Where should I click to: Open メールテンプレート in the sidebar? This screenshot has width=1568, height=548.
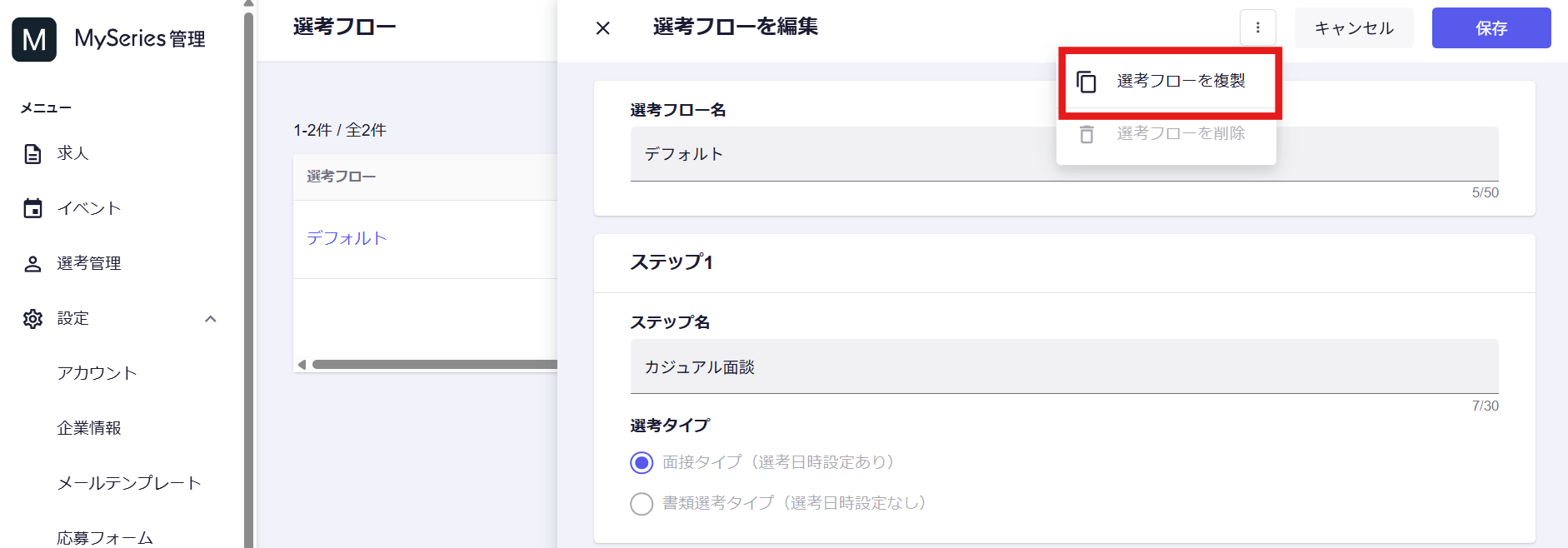point(128,482)
